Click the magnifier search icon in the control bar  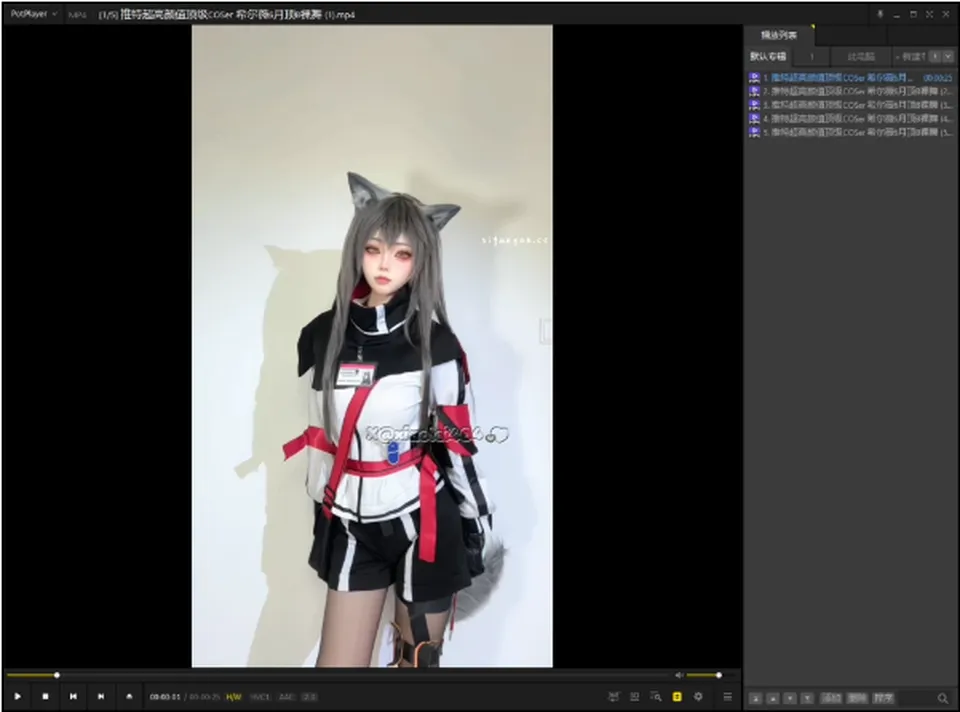tap(656, 697)
